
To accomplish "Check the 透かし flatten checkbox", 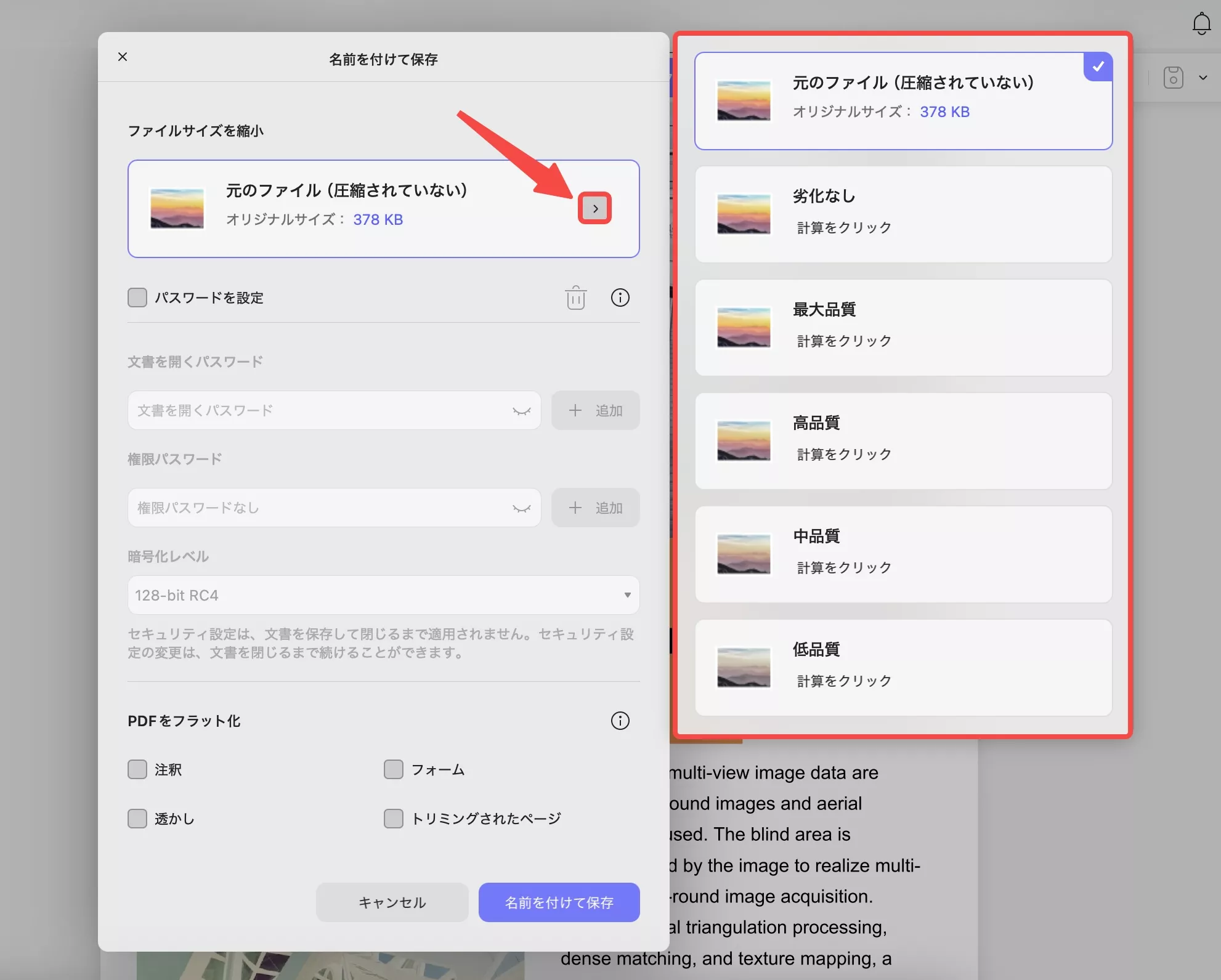I will point(137,819).
